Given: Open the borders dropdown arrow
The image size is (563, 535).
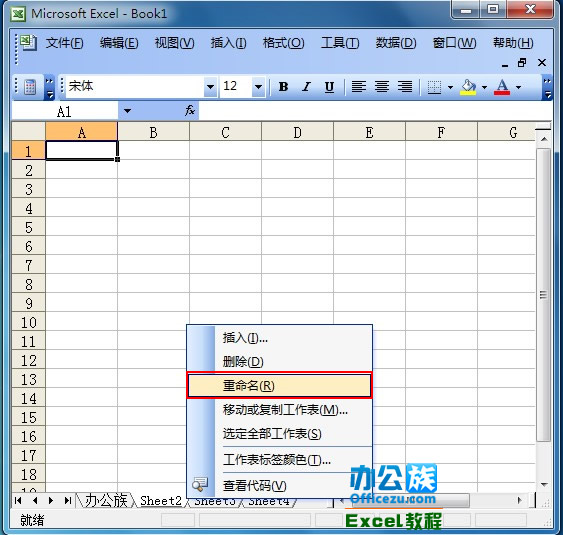Looking at the screenshot, I should [x=450, y=87].
